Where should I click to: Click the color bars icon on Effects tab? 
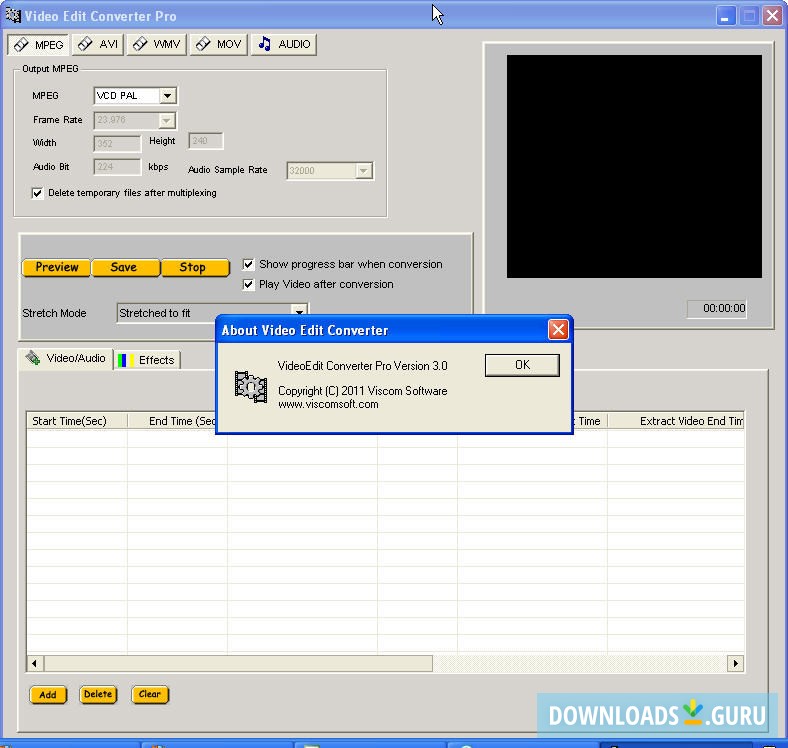point(126,360)
